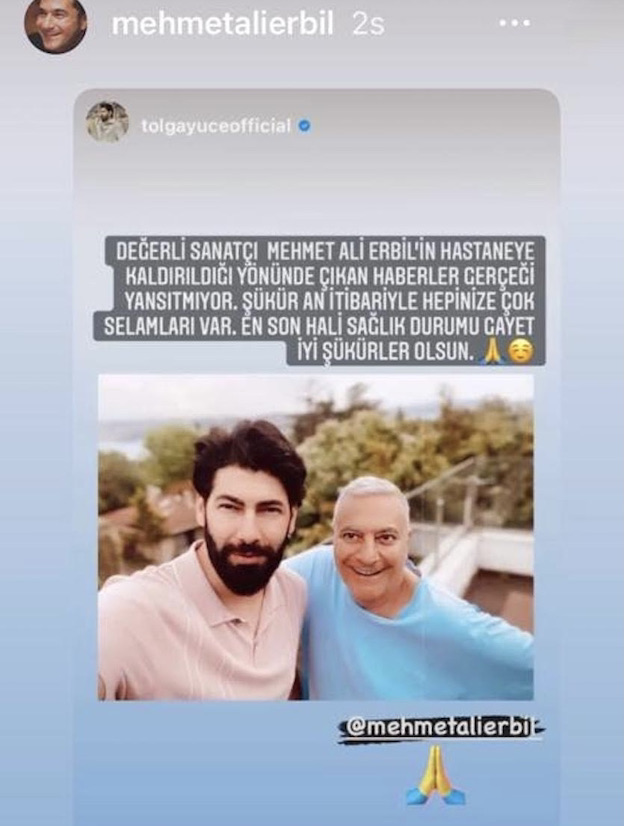Click caption line starting "DEĞERLİ SANATÇI"
This screenshot has width=624, height=826.
pos(325,250)
